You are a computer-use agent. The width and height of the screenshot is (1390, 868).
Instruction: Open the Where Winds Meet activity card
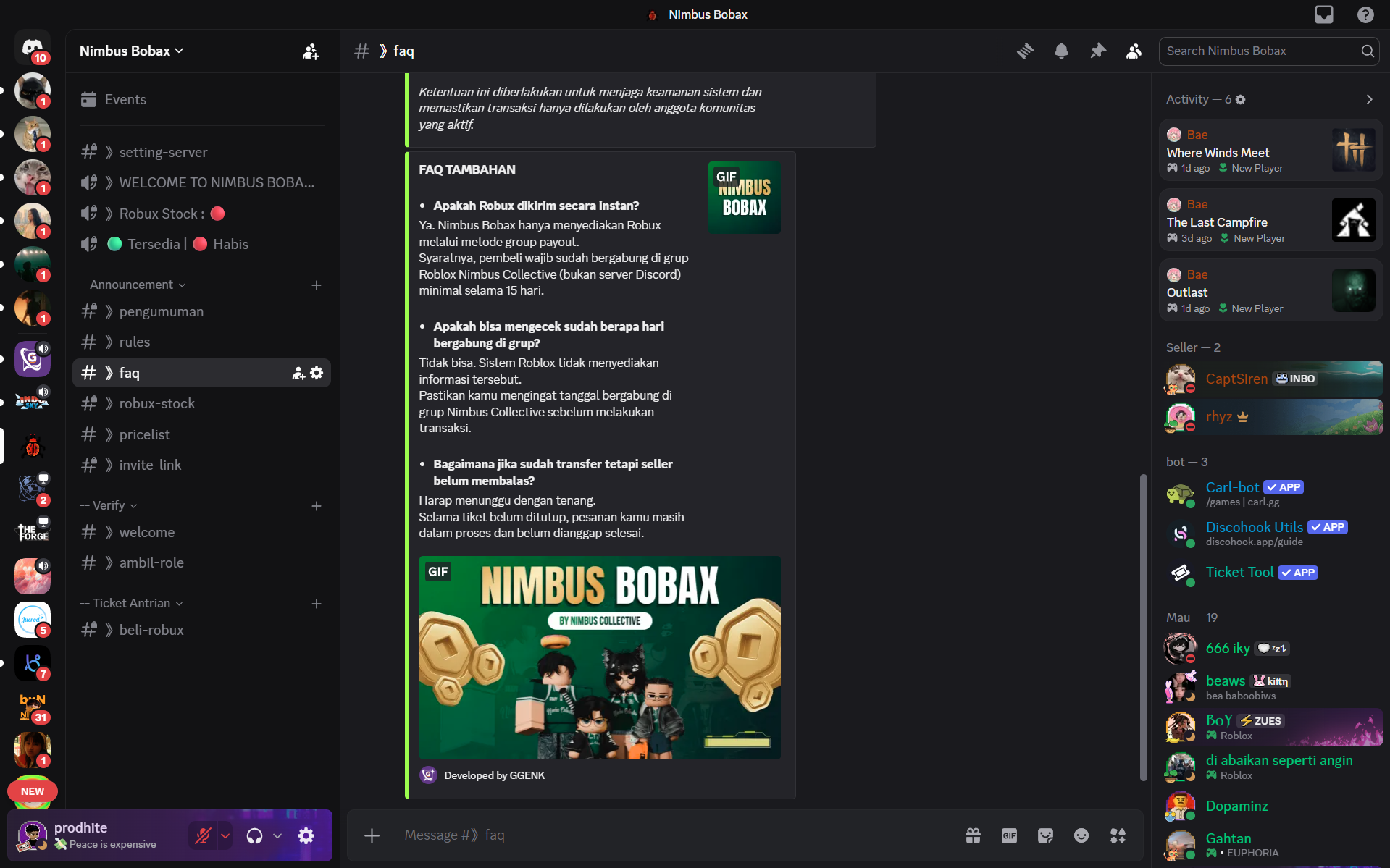tap(1271, 151)
